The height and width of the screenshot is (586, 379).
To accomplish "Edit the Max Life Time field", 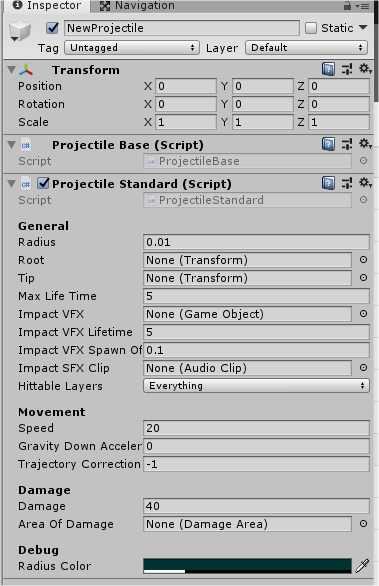I will pos(256,296).
